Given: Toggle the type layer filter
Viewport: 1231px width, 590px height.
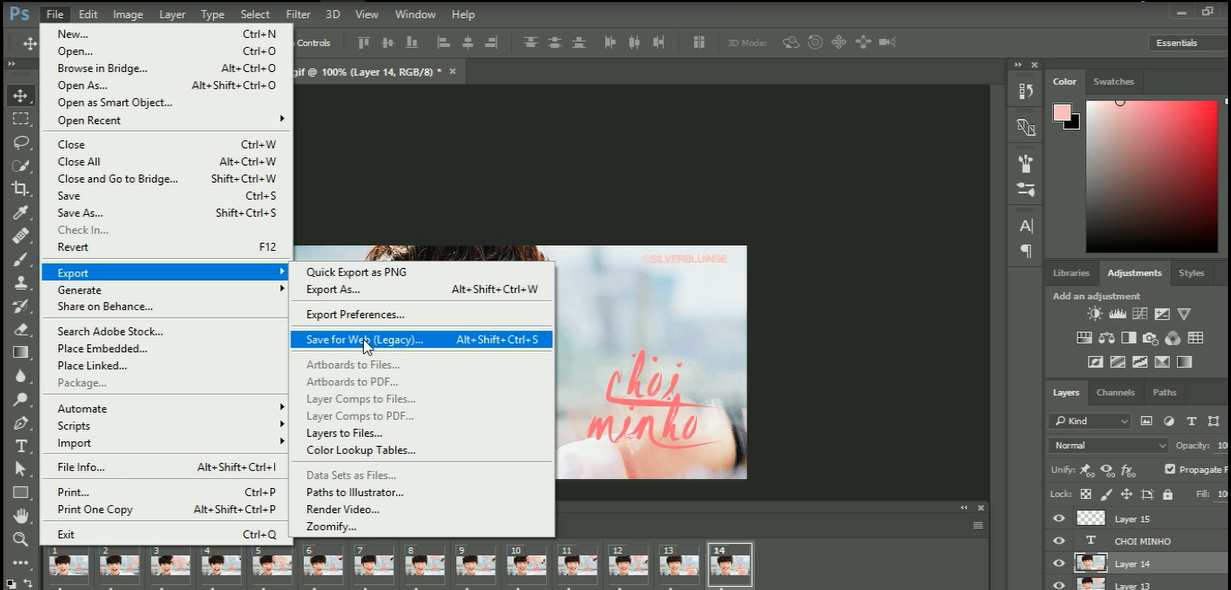Looking at the screenshot, I should coord(1191,421).
